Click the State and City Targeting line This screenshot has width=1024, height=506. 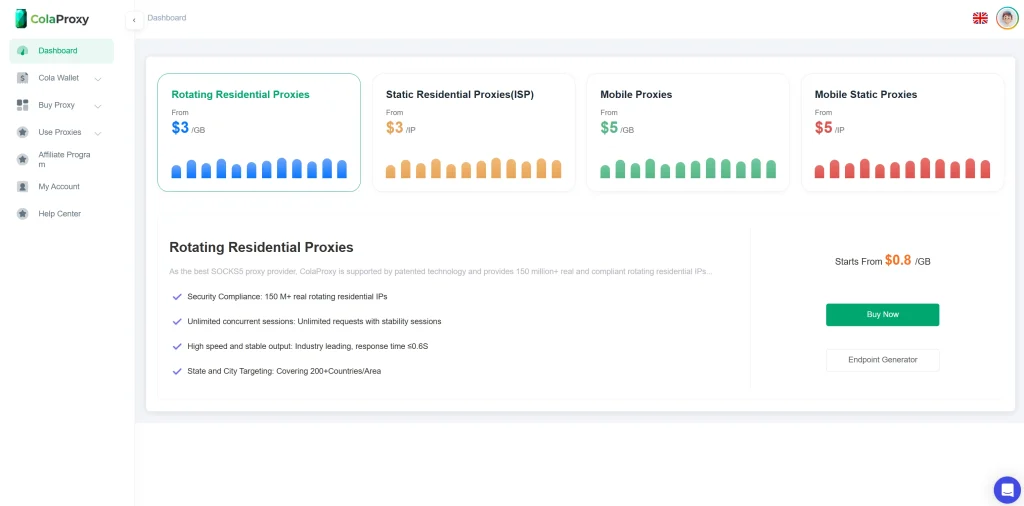point(284,371)
